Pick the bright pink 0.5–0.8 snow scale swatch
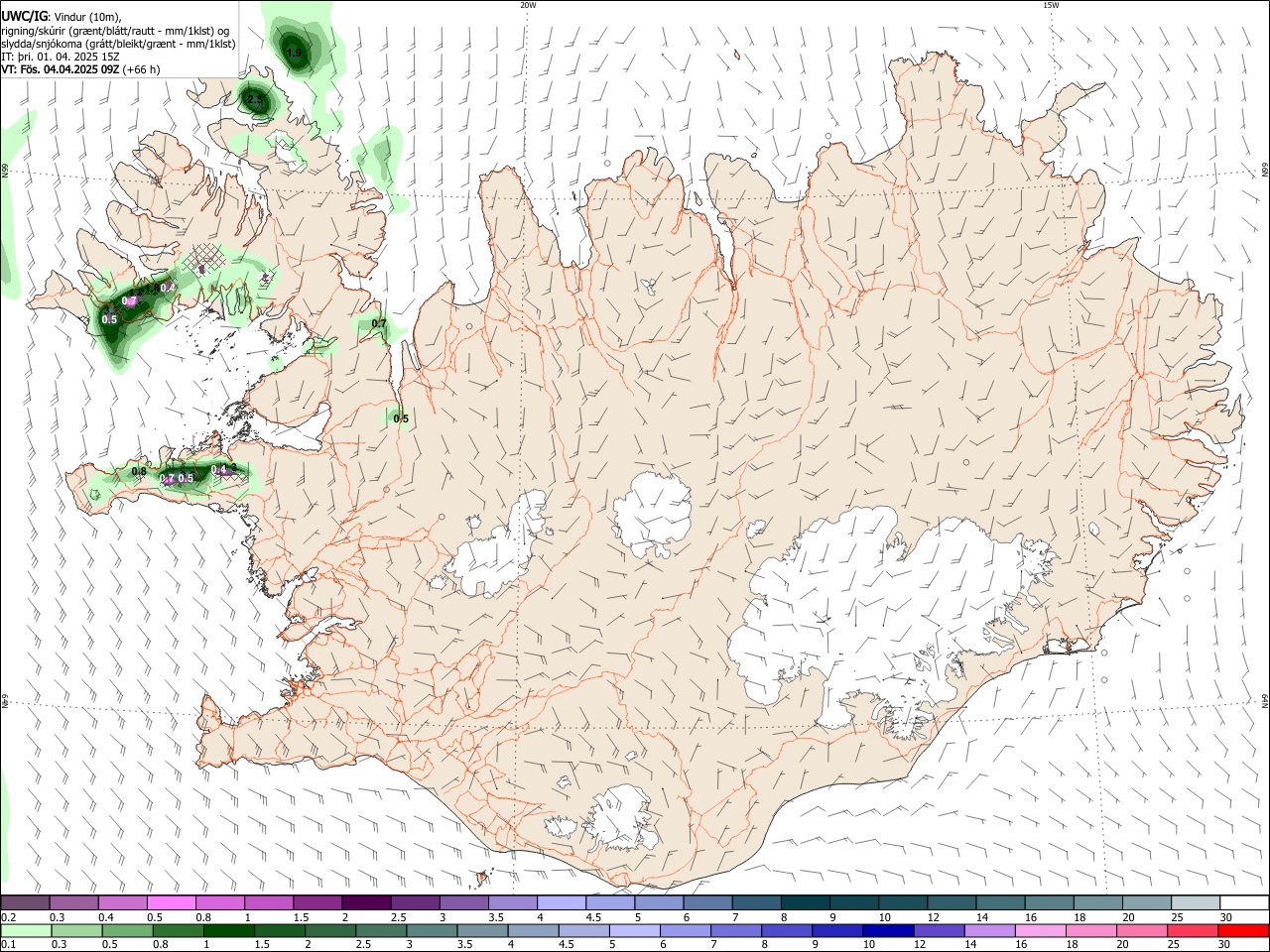 pyautogui.click(x=171, y=902)
